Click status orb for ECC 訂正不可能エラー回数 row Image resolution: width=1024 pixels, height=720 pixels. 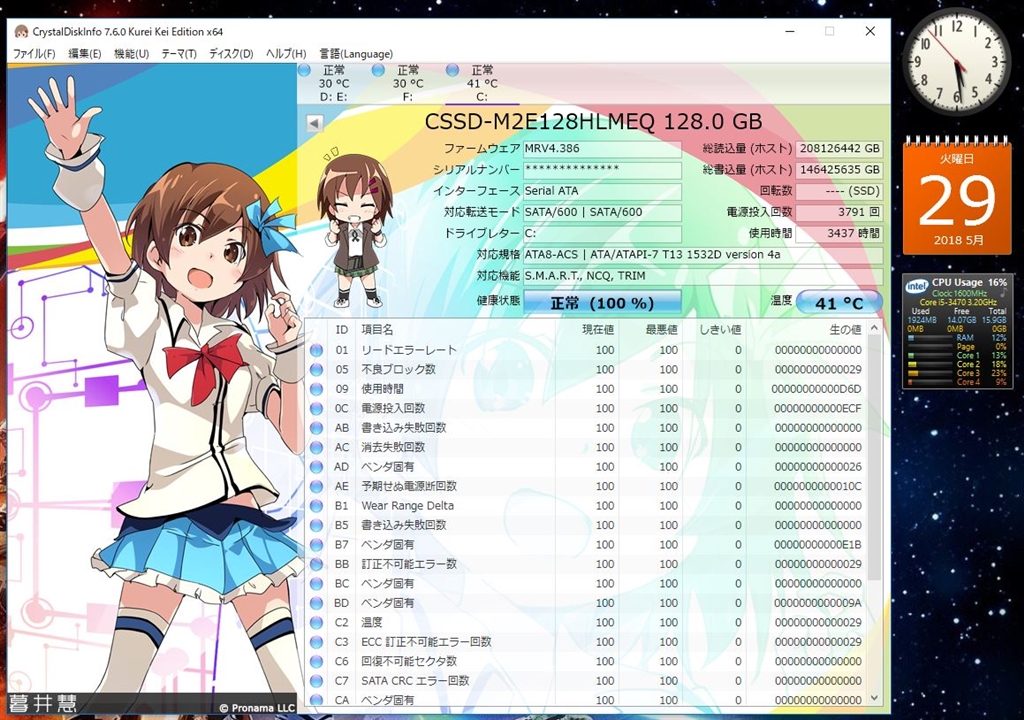point(317,642)
